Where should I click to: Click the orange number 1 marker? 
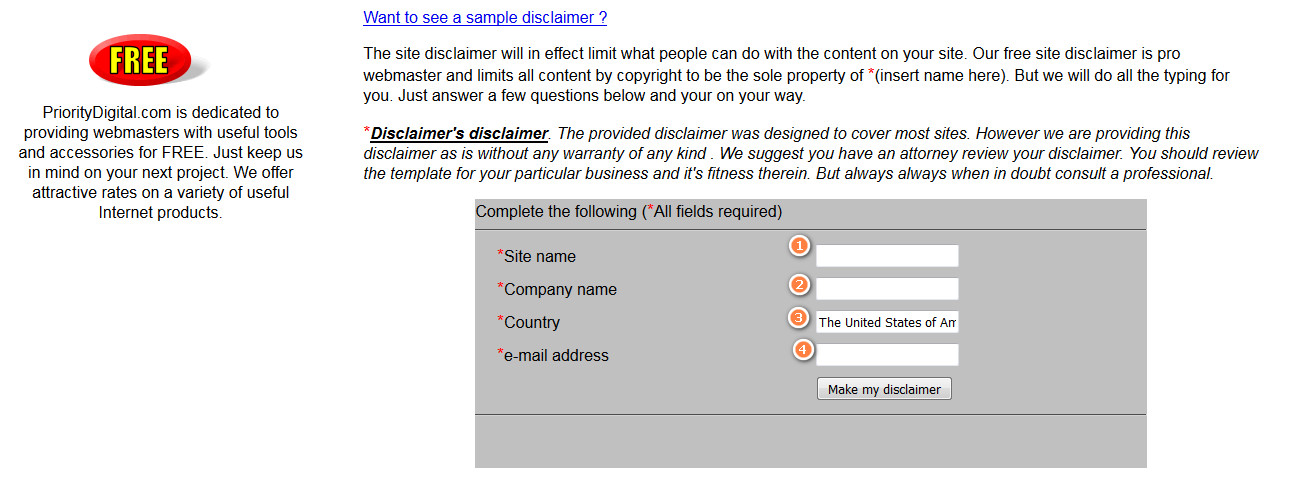799,246
